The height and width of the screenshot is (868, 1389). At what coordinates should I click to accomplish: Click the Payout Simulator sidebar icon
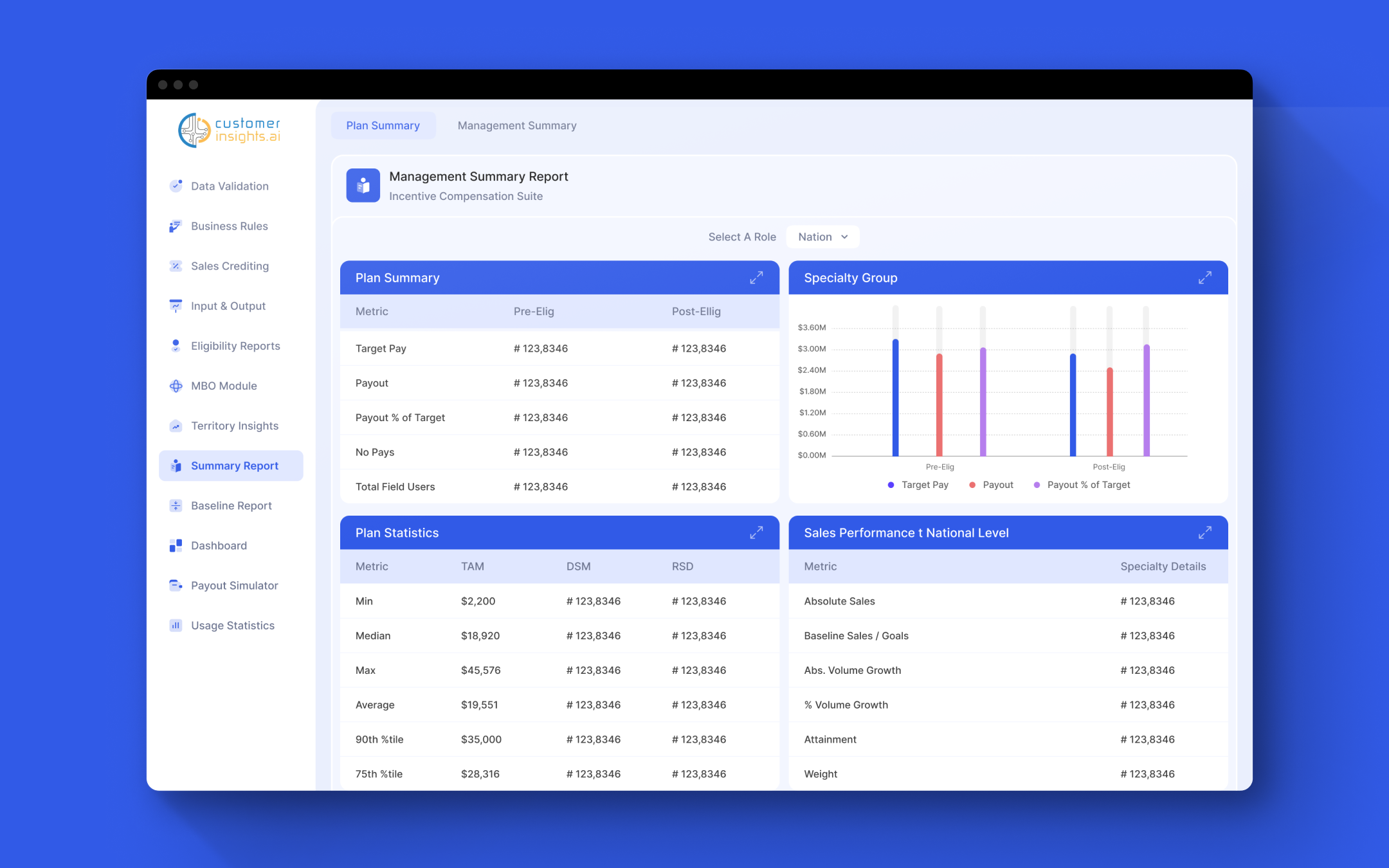[x=176, y=585]
